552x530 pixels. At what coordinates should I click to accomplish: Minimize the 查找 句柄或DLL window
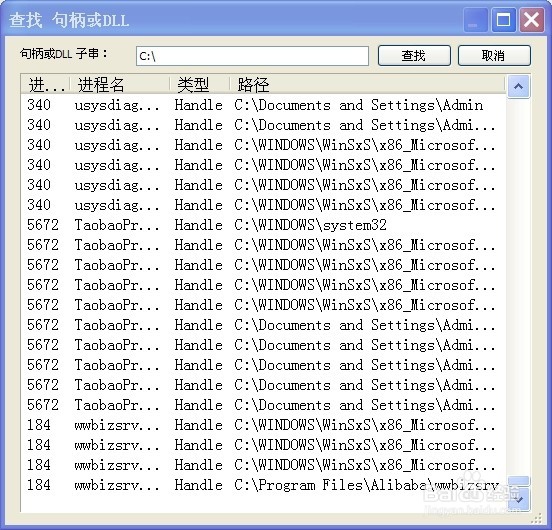(x=475, y=19)
